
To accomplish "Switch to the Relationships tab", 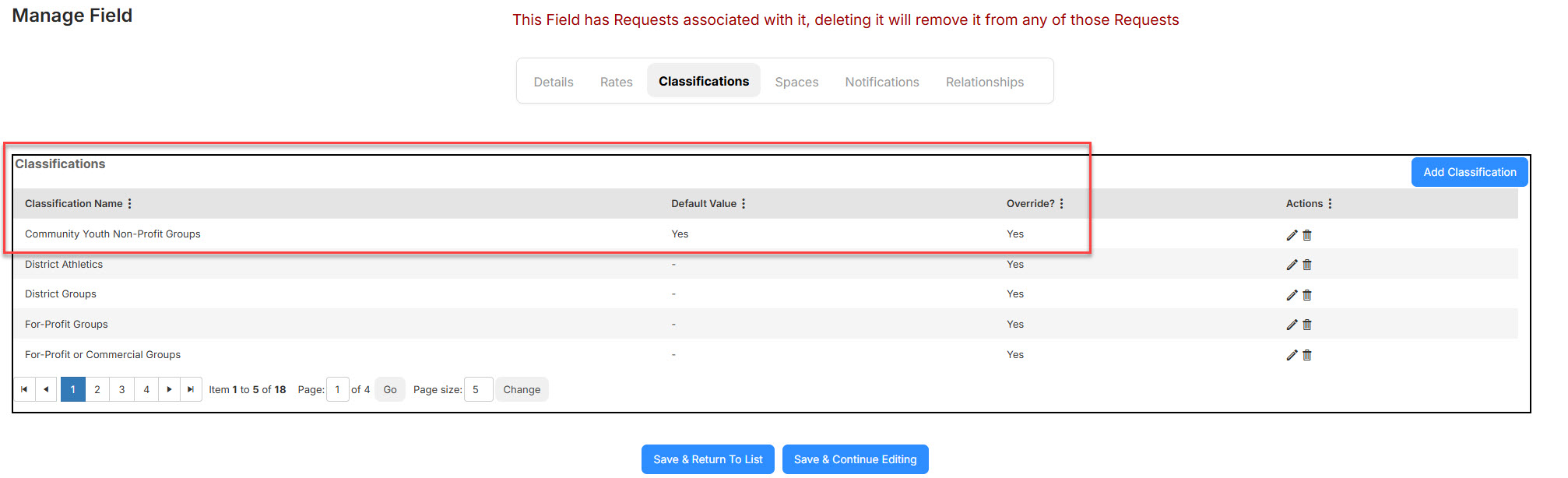I will click(x=985, y=82).
